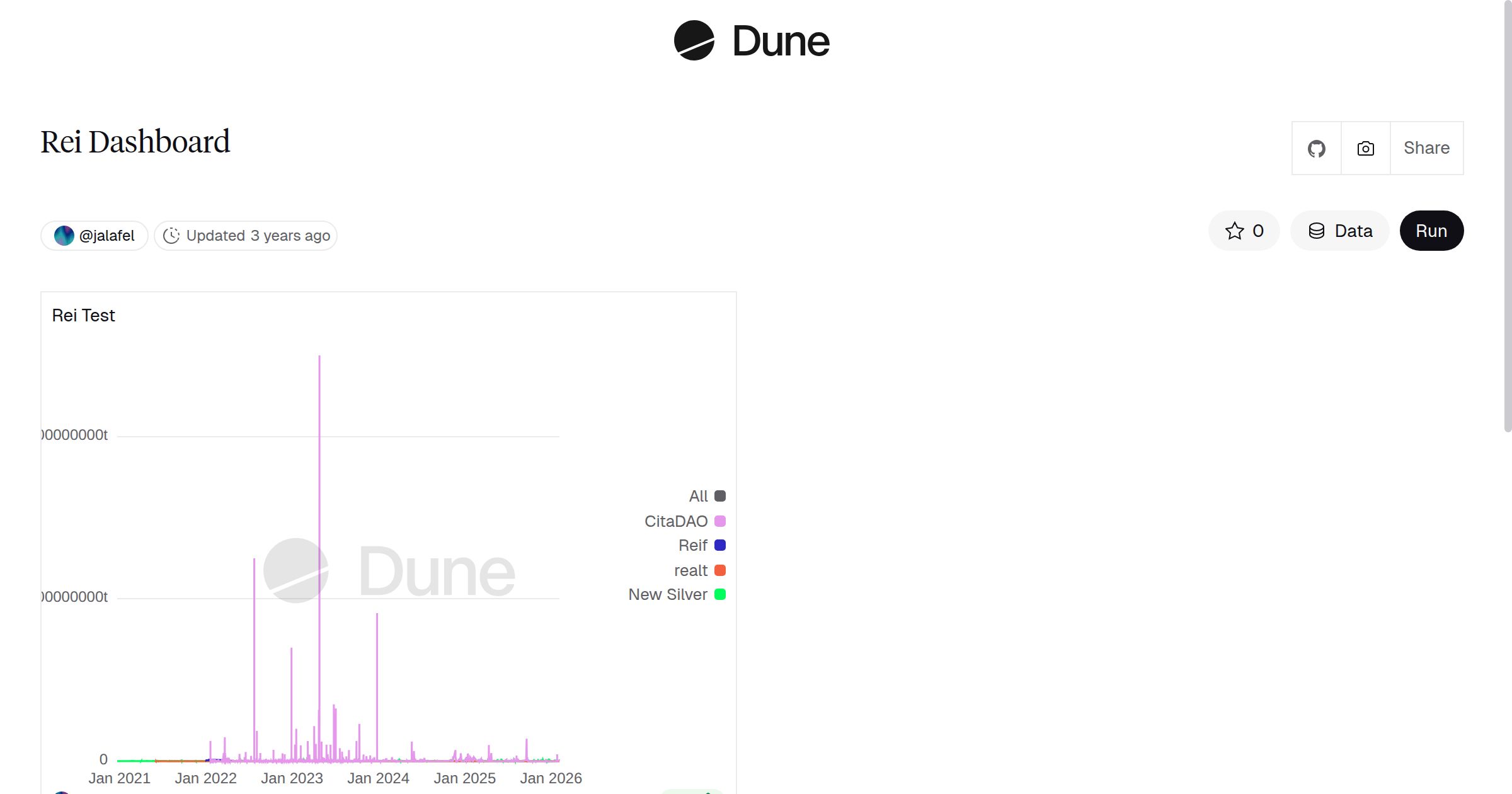This screenshot has height=794, width=1512.
Task: Click the green color swatch next to New Silver
Action: tap(719, 594)
